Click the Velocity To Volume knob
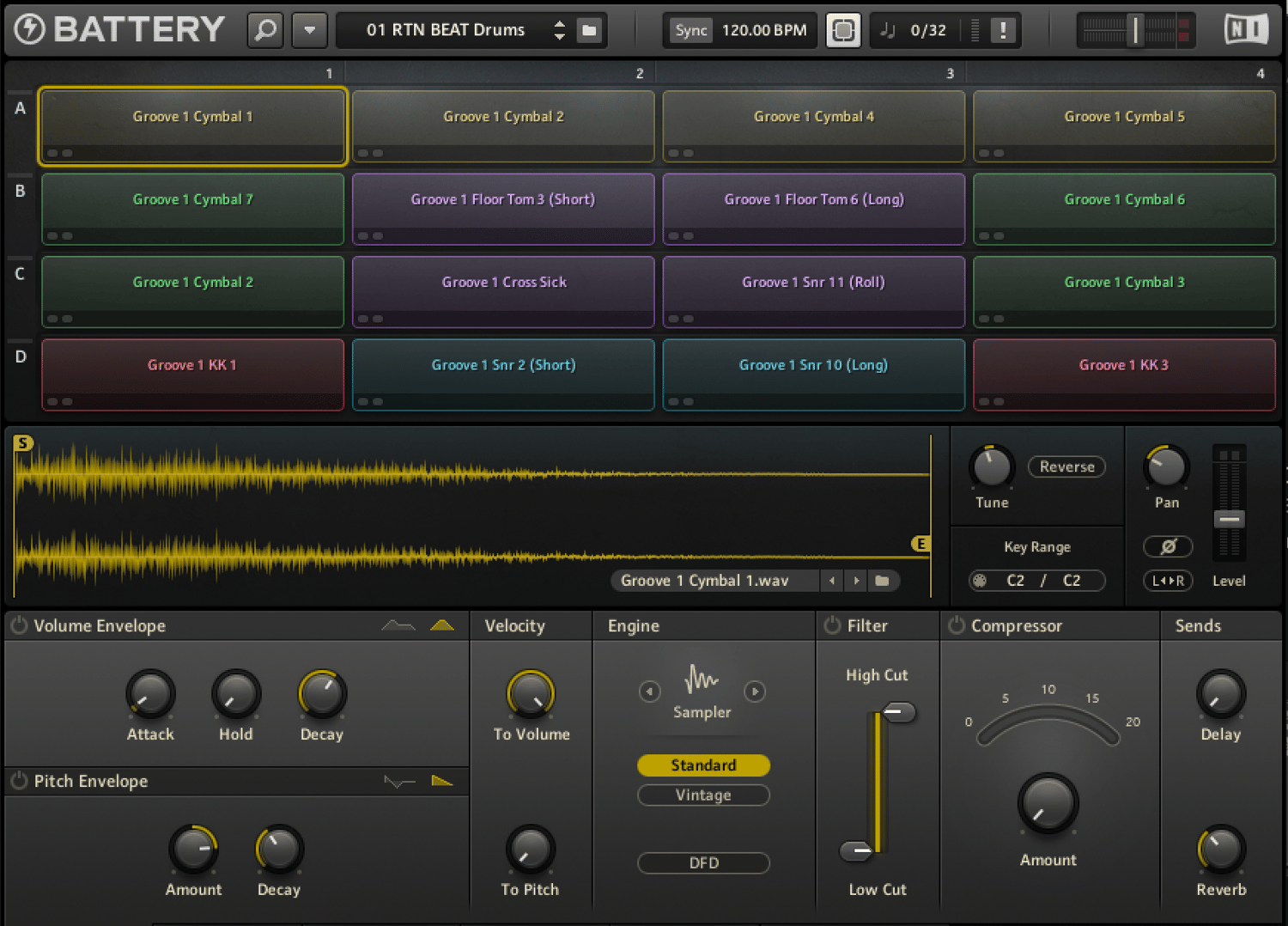This screenshot has height=926, width=1288. click(531, 694)
